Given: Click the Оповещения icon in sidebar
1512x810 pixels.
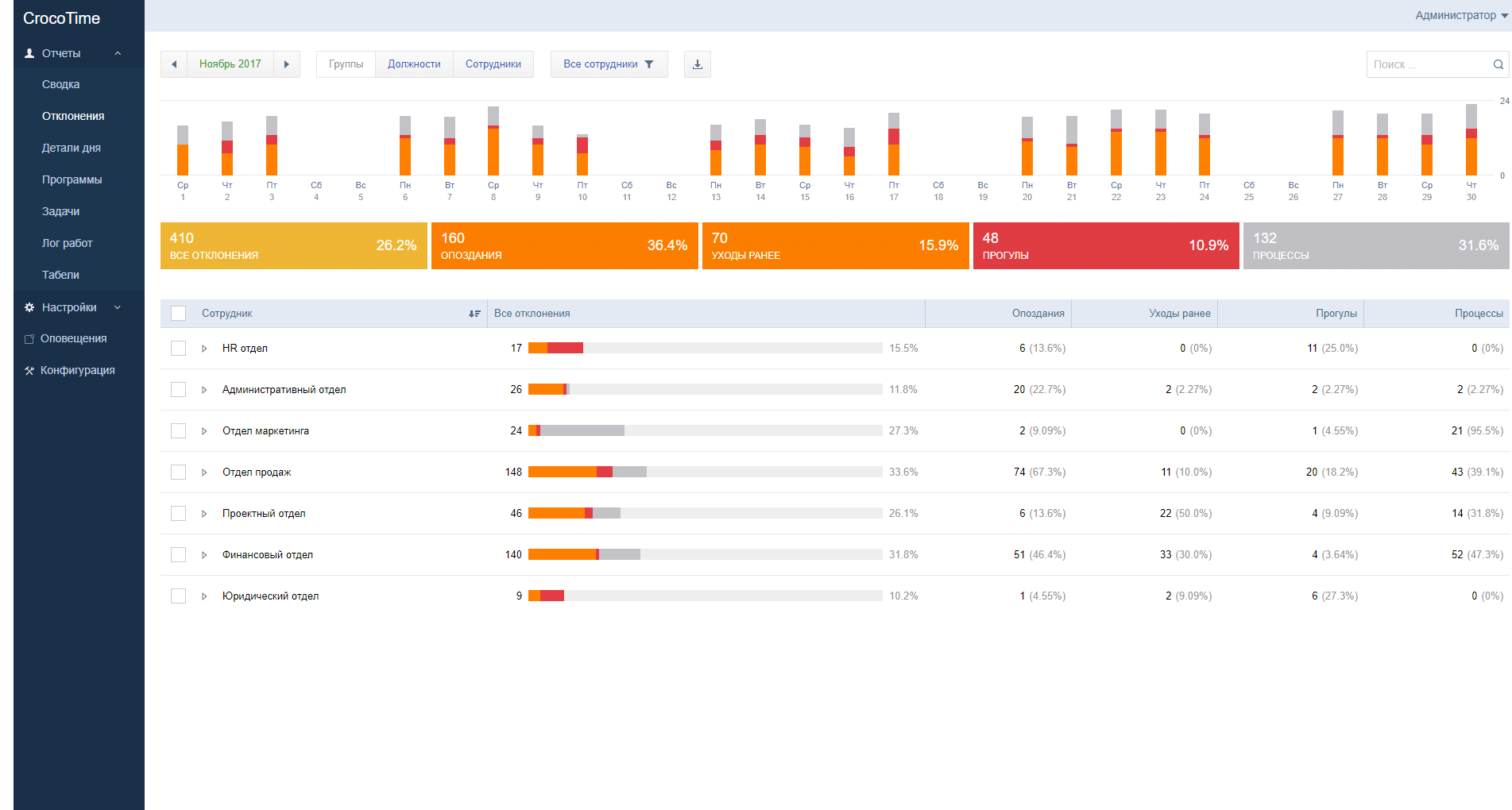Looking at the screenshot, I should coord(29,339).
